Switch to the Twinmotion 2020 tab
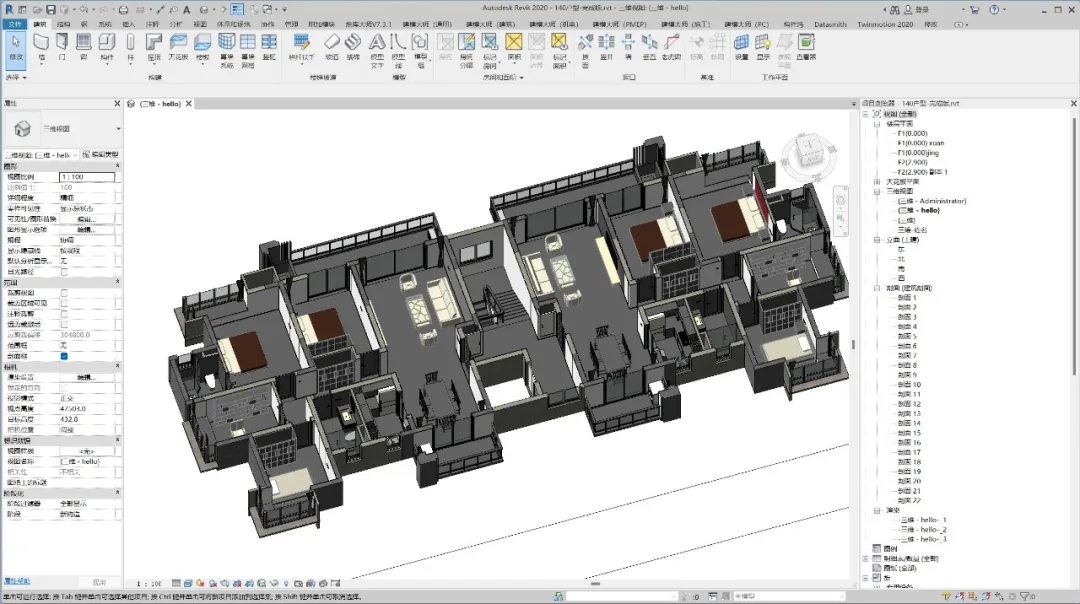The image size is (1080, 604). tap(885, 23)
